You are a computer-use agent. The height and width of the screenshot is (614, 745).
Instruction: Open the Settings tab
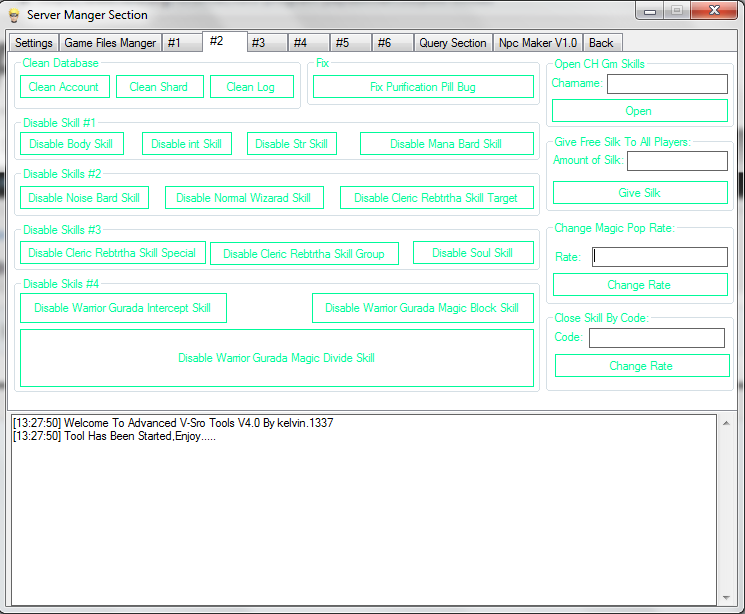34,43
